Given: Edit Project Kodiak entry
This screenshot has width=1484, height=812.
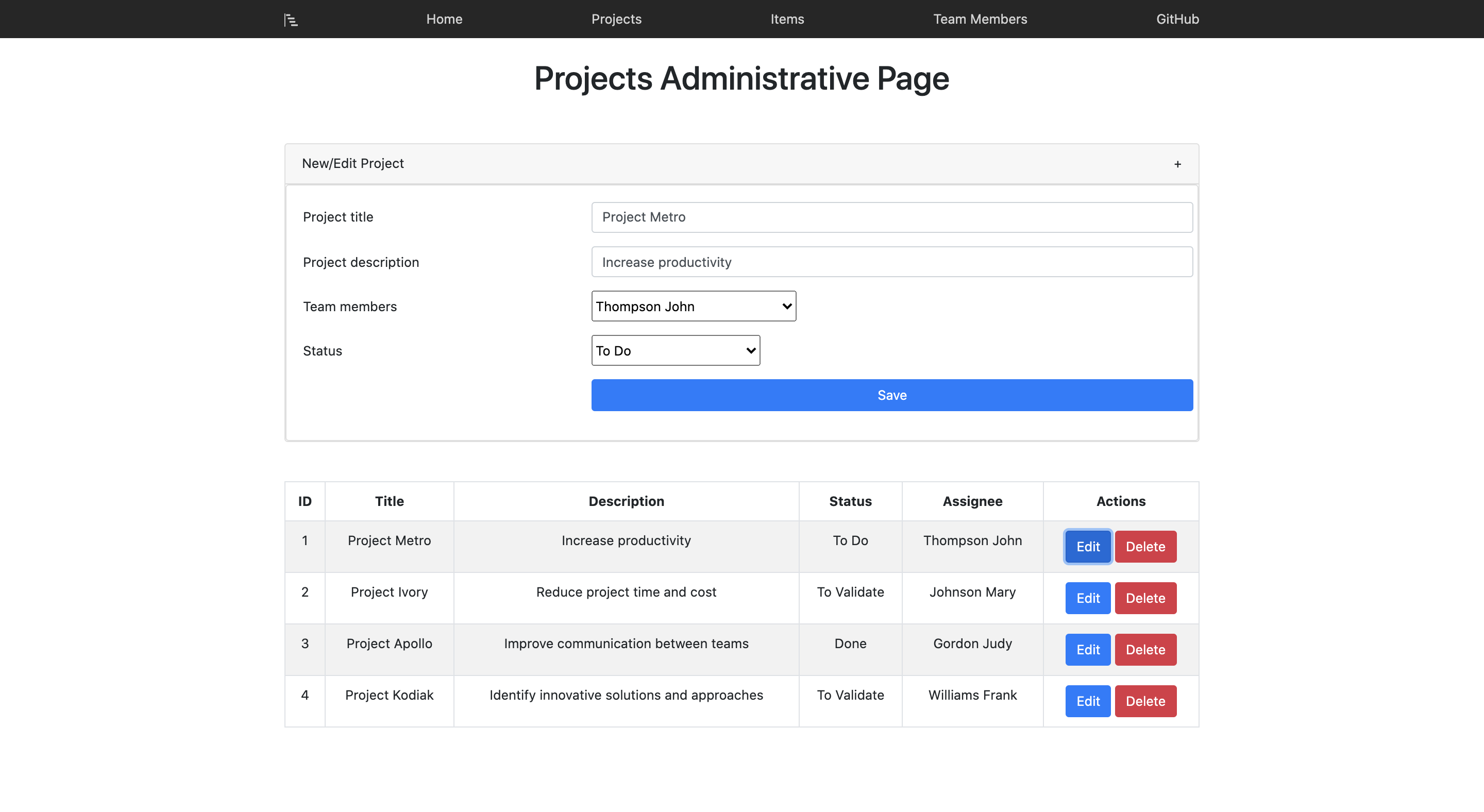Looking at the screenshot, I should tap(1087, 701).
